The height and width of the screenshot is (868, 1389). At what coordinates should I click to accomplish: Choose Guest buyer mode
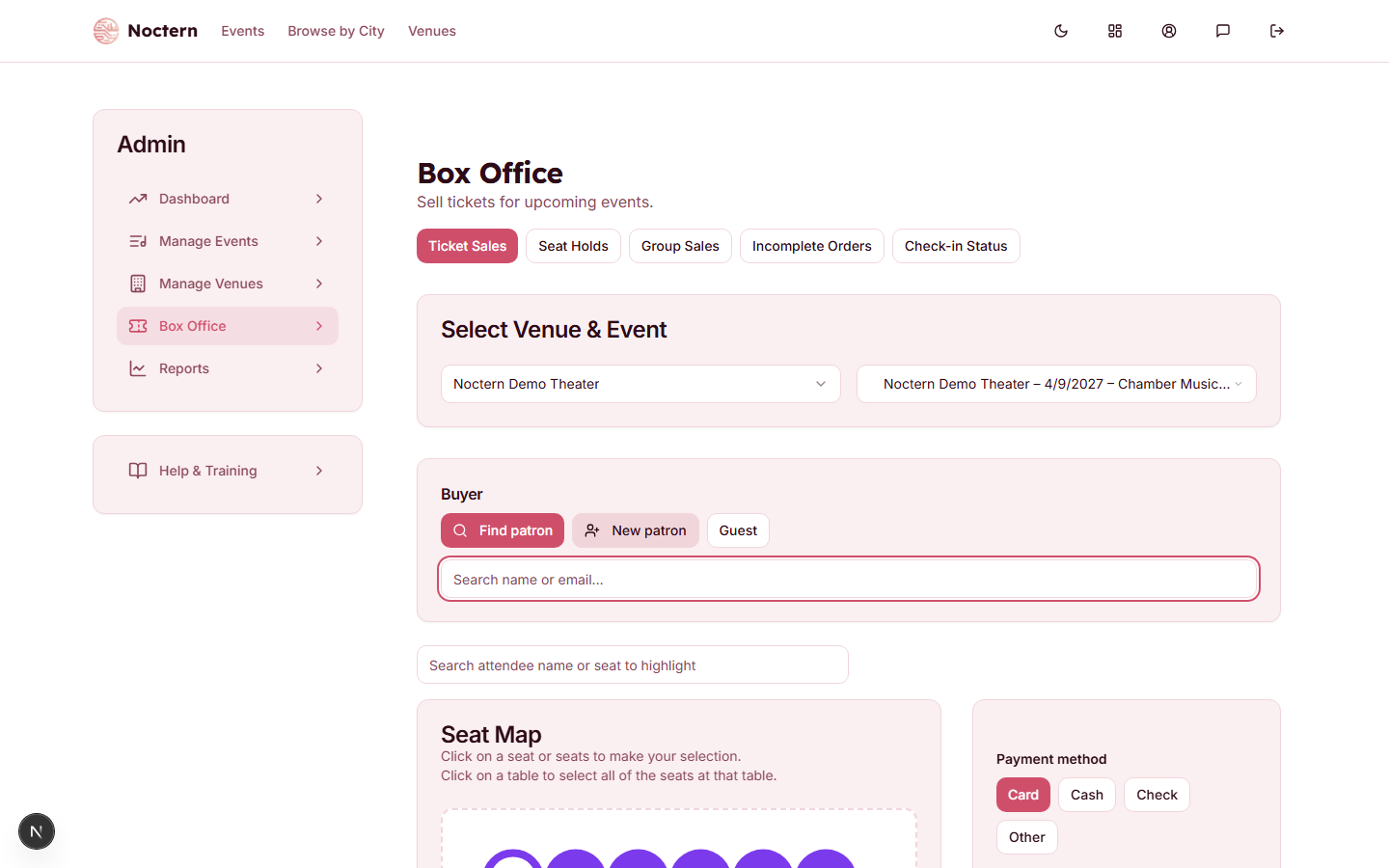point(738,530)
